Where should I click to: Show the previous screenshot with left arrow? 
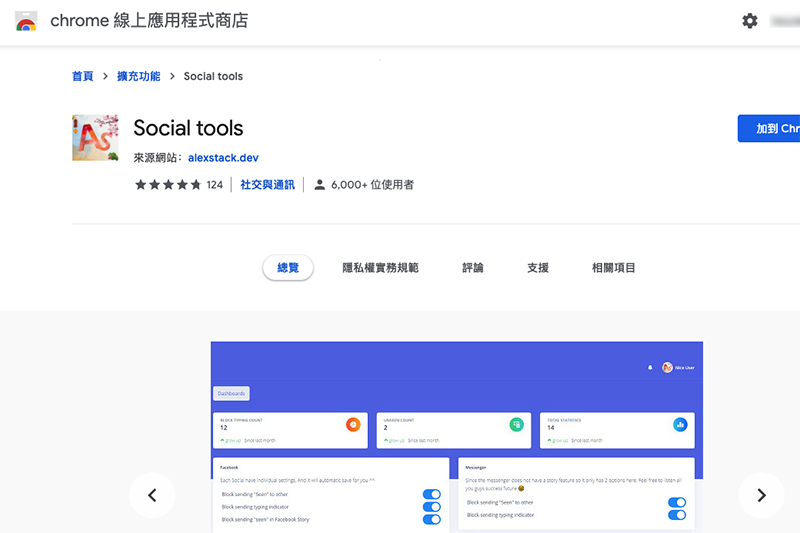153,495
